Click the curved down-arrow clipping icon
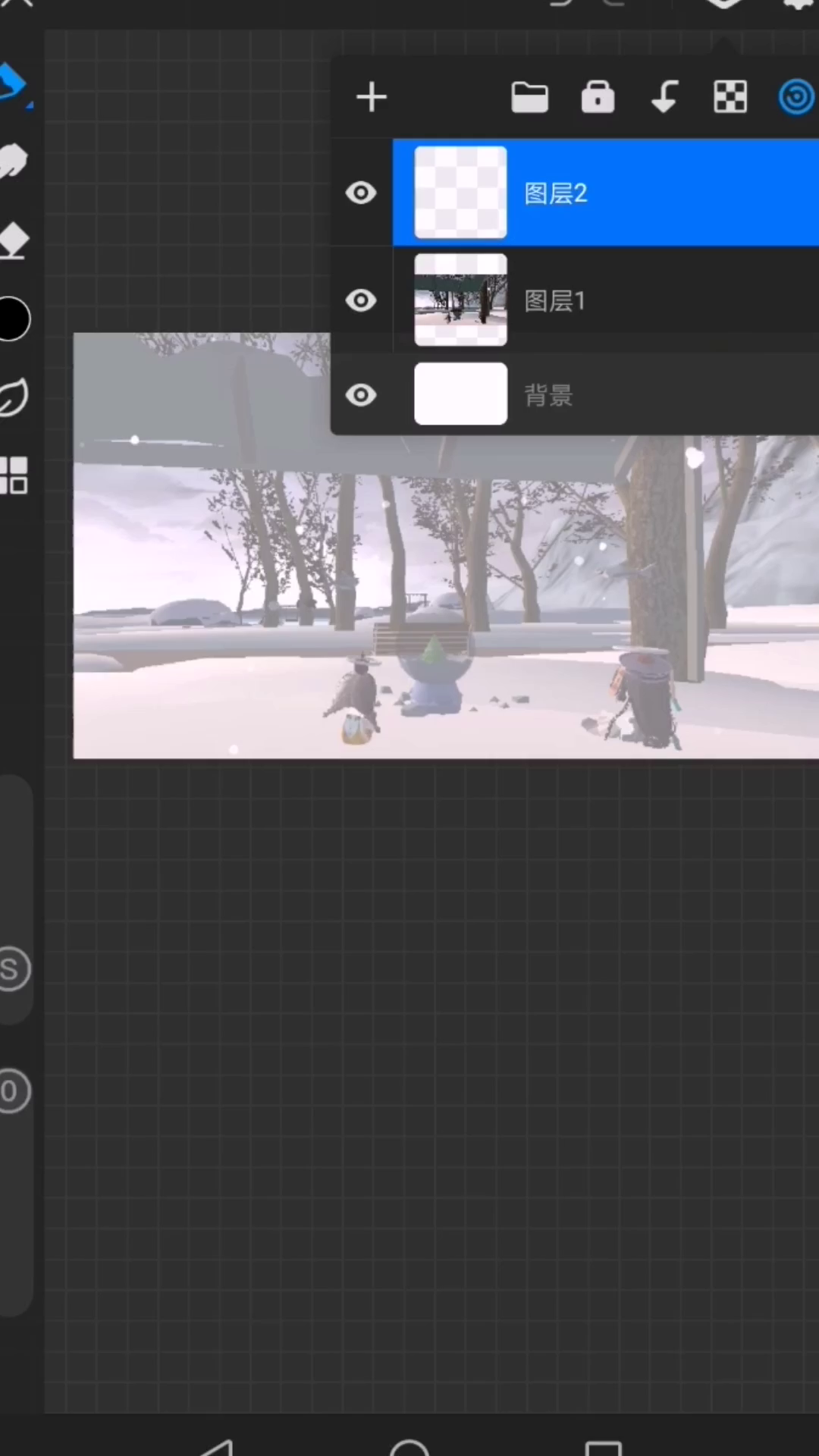 664,98
